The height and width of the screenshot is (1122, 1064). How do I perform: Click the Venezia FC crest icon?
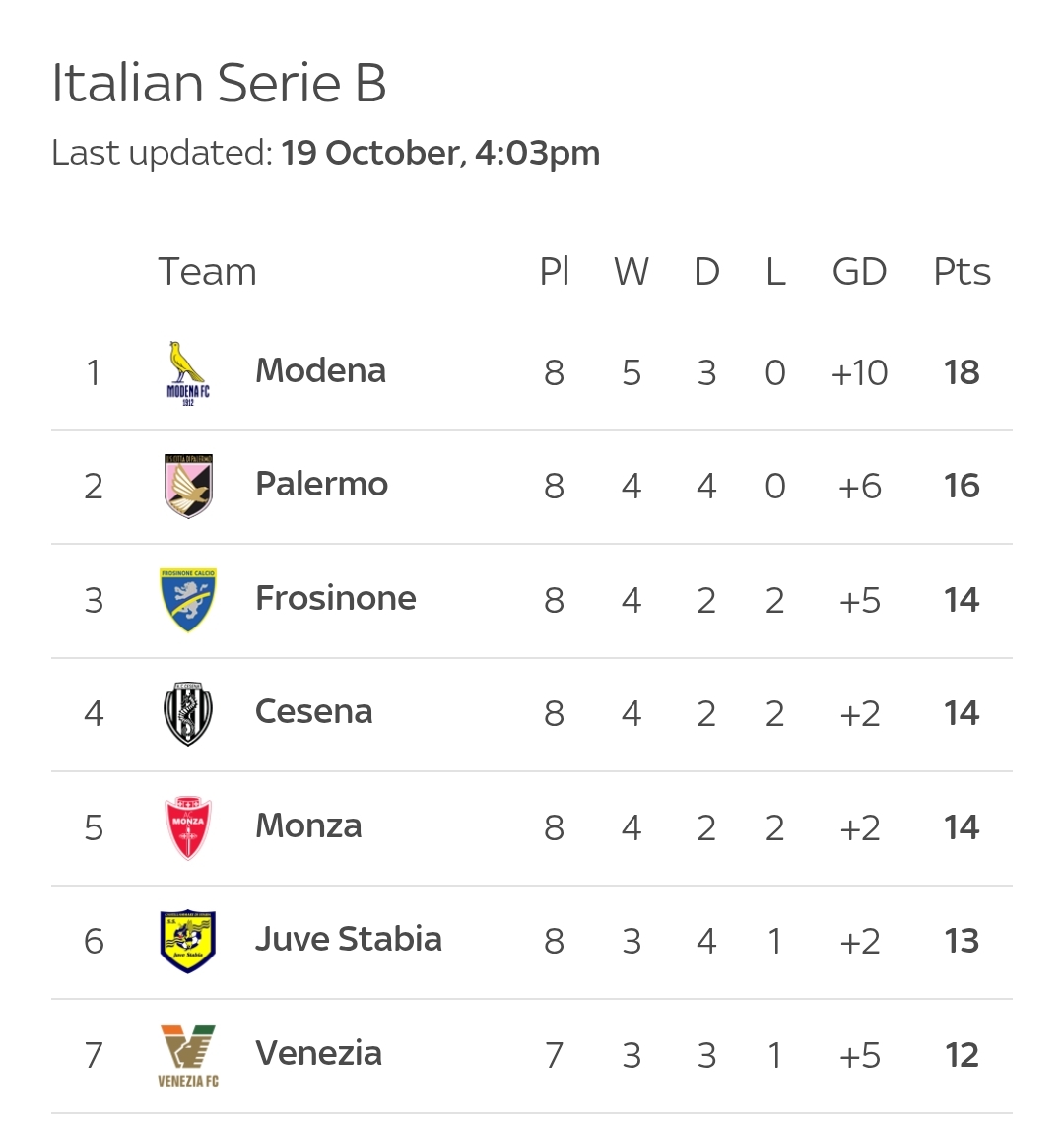click(187, 1055)
